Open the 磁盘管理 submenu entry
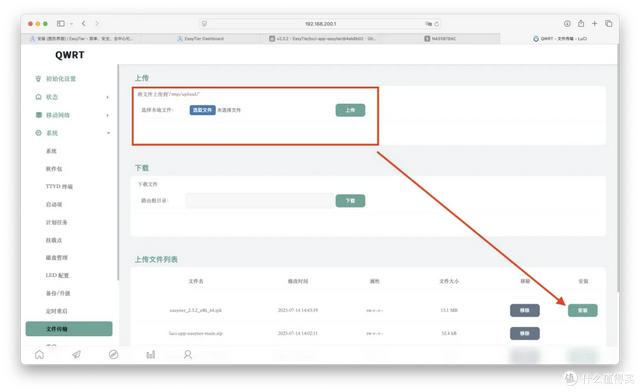This screenshot has width=640, height=392. point(57,258)
